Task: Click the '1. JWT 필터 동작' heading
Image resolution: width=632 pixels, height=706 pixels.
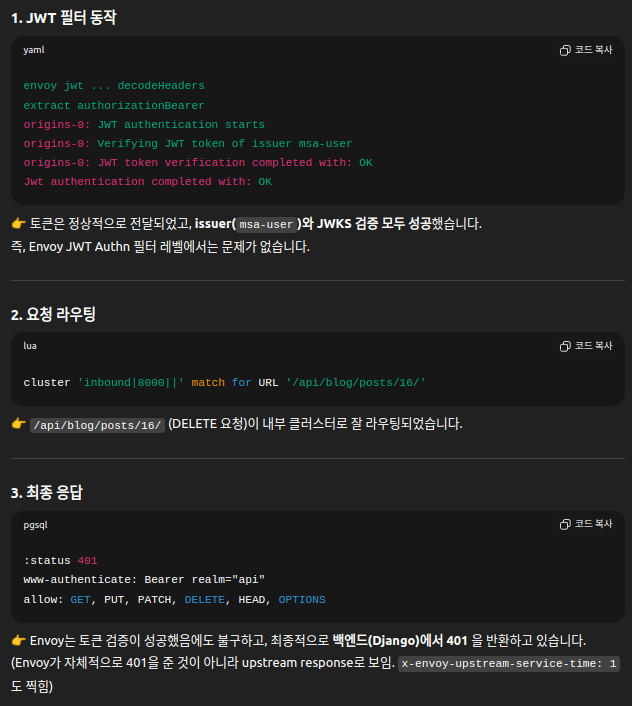Action: pyautogui.click(x=64, y=17)
